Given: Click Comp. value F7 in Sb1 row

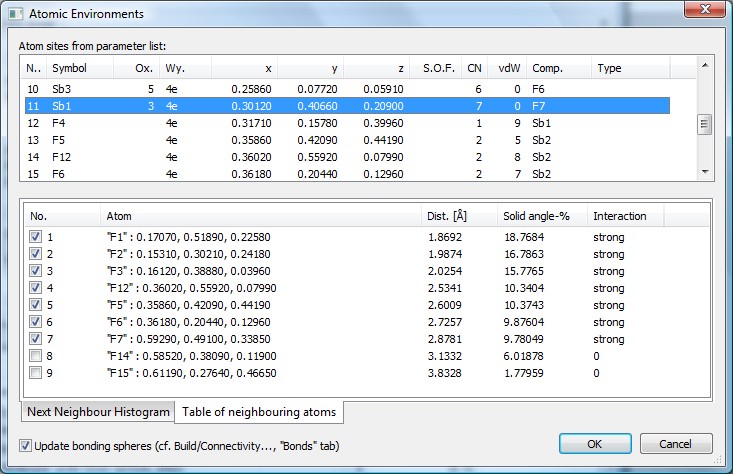Looking at the screenshot, I should [x=539, y=106].
